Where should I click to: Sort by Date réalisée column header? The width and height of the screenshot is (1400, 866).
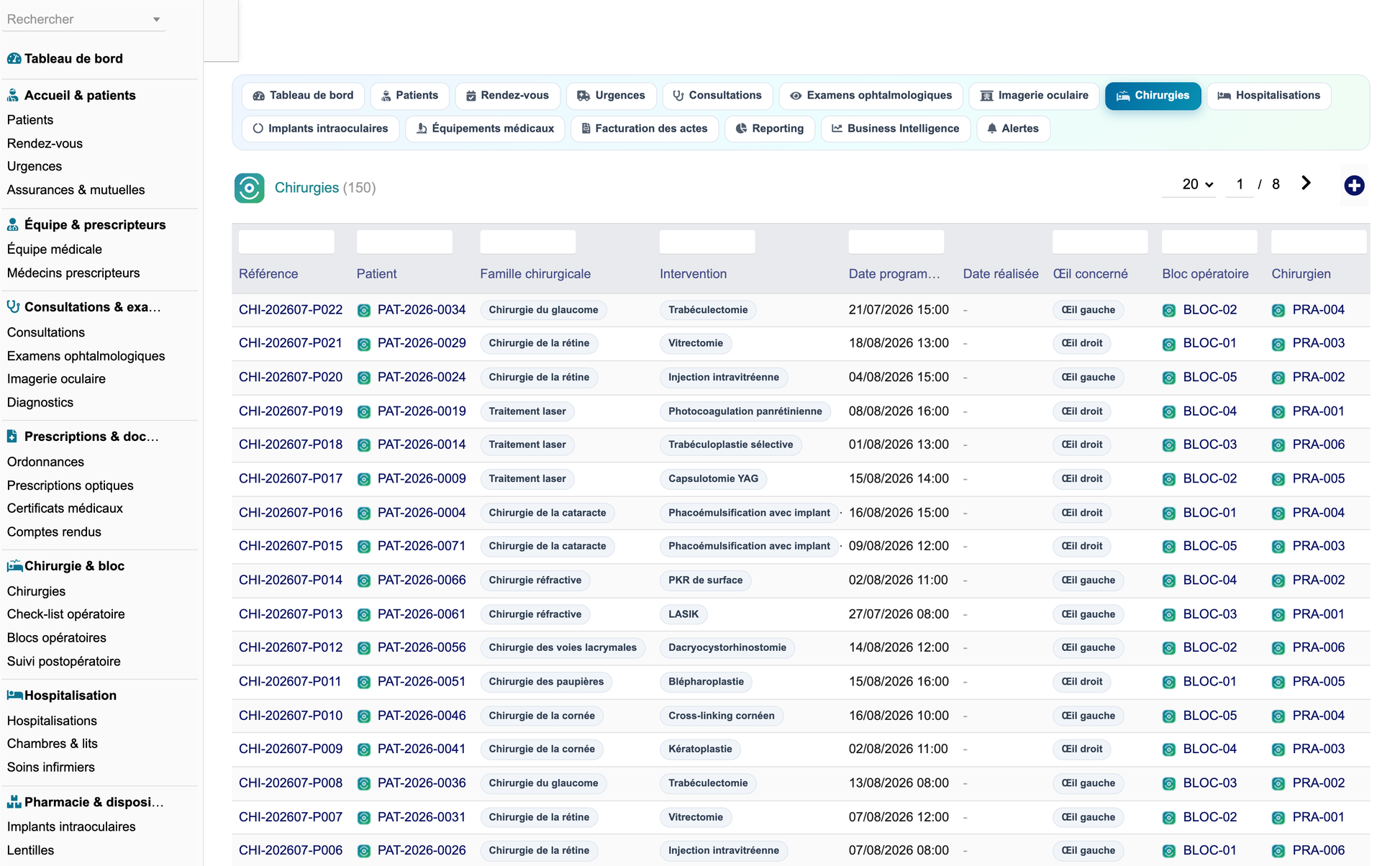coord(1001,274)
